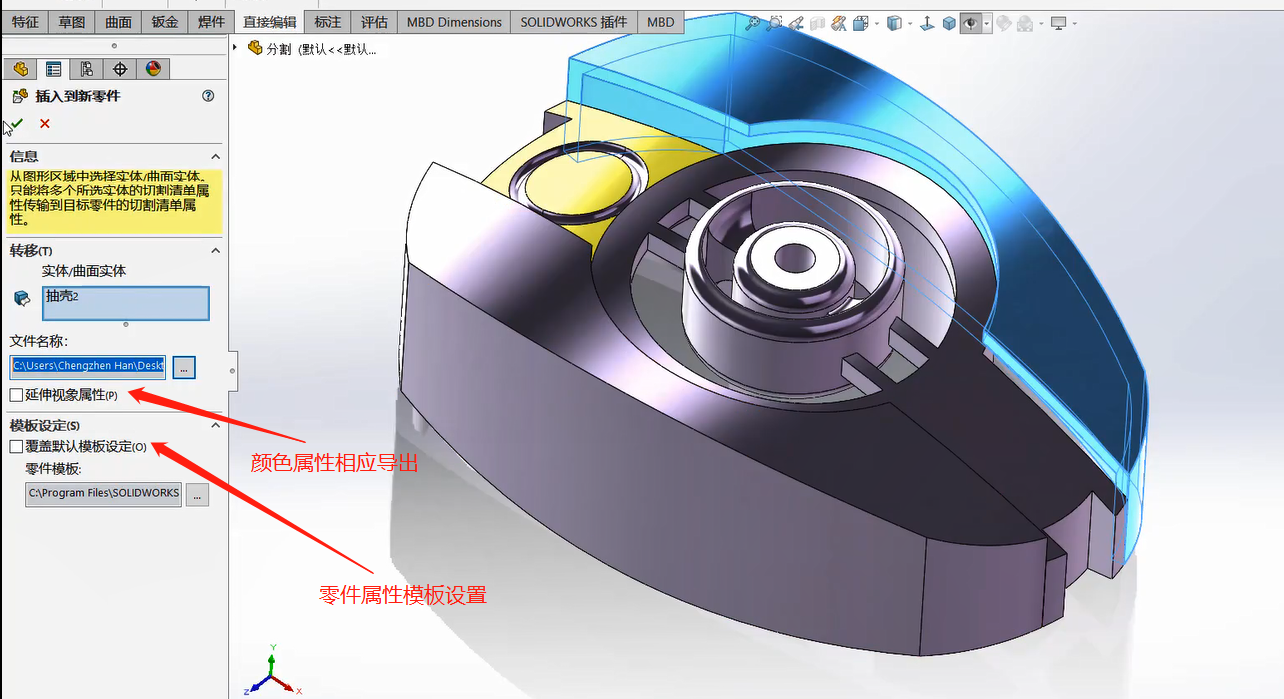
Task: Open the 钣金 ribbon tab
Action: click(x=164, y=22)
